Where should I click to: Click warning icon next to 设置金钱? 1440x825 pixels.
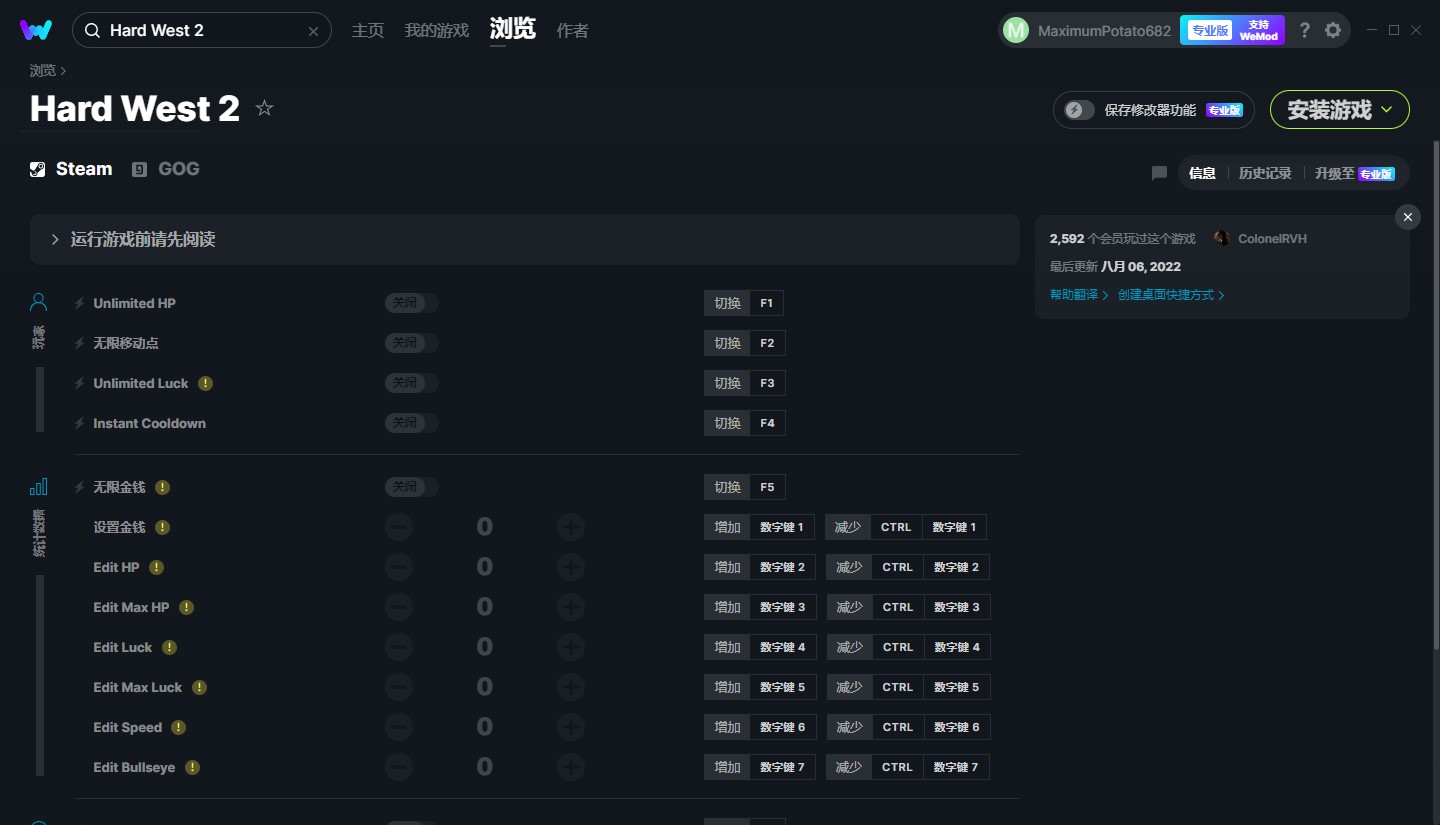(162, 527)
